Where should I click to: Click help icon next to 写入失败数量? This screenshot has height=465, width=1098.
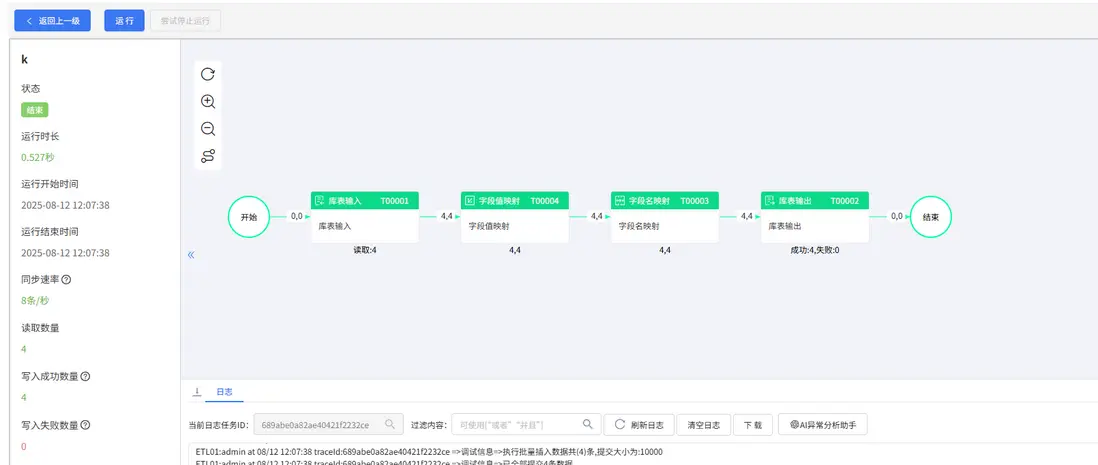85,425
